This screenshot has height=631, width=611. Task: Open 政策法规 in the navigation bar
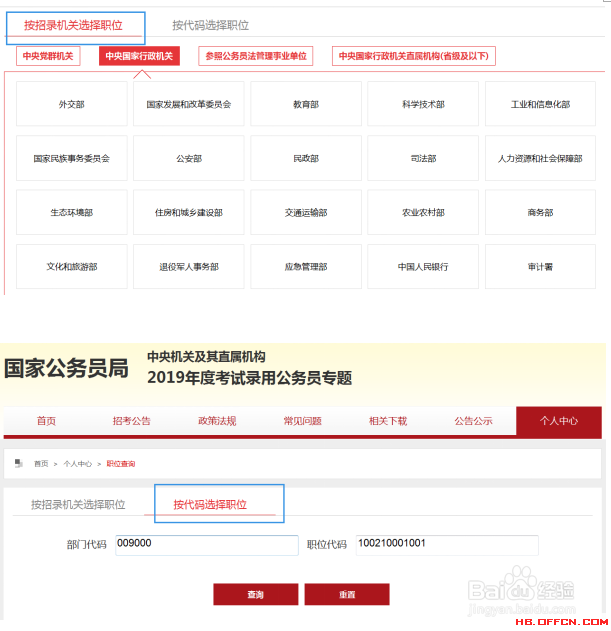(x=217, y=421)
